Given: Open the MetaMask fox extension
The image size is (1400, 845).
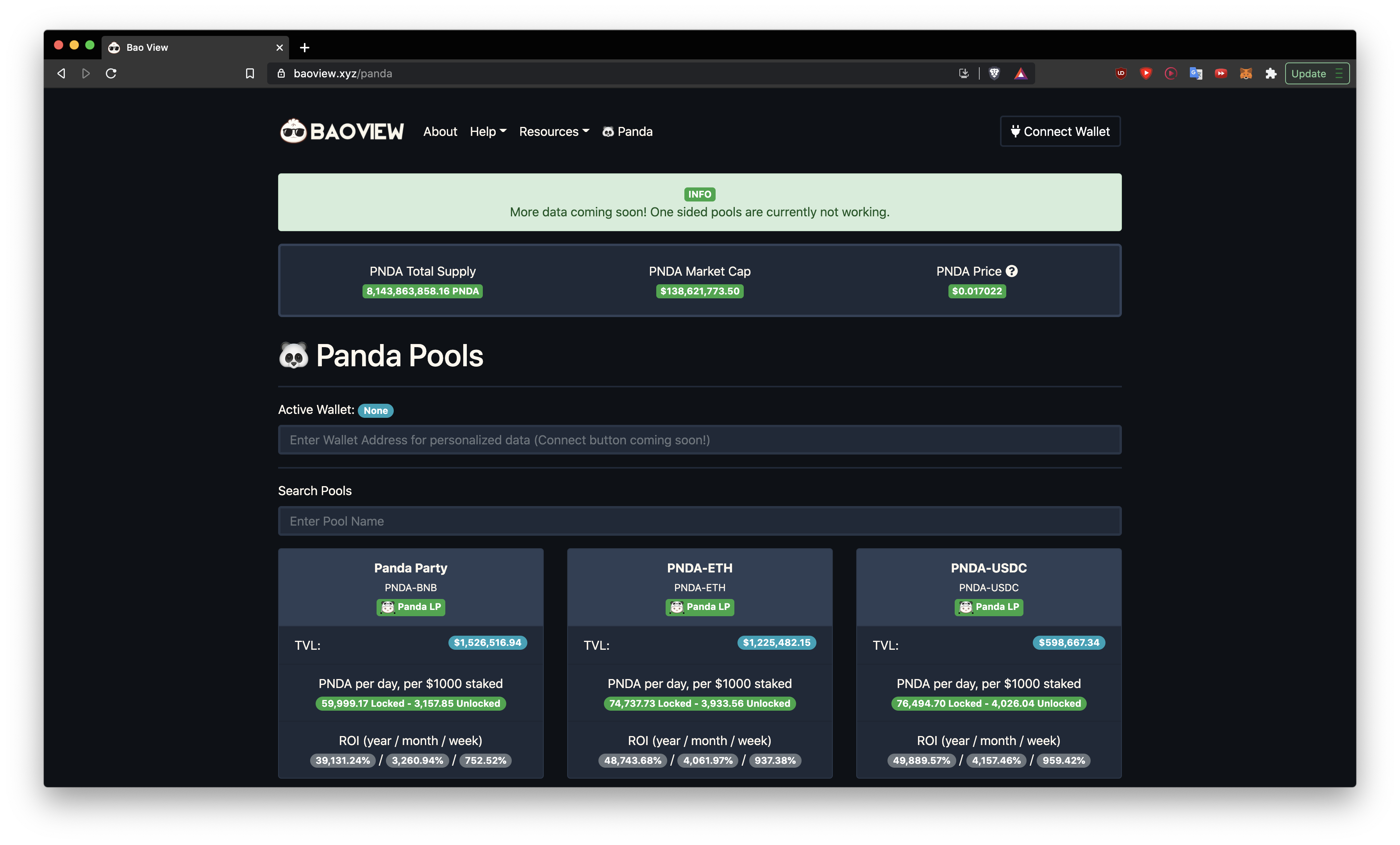Looking at the screenshot, I should (x=1245, y=73).
